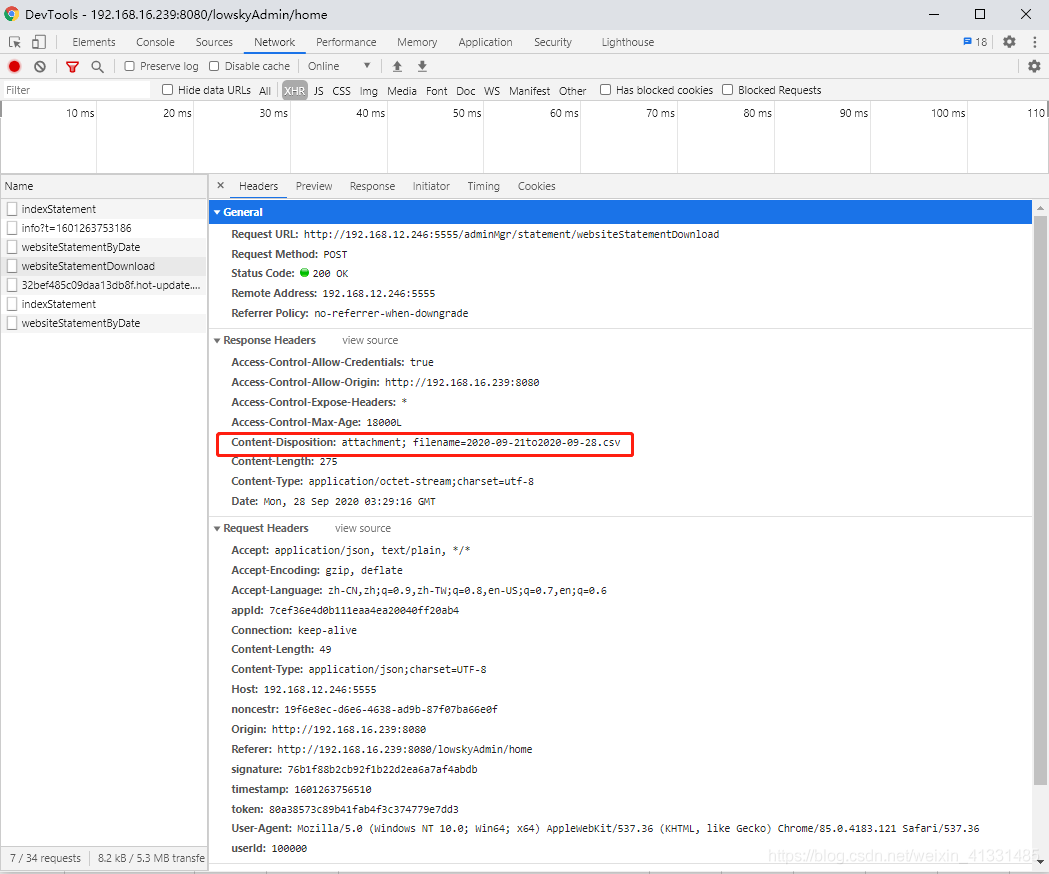Toggle the red filter funnel icon

click(x=72, y=66)
